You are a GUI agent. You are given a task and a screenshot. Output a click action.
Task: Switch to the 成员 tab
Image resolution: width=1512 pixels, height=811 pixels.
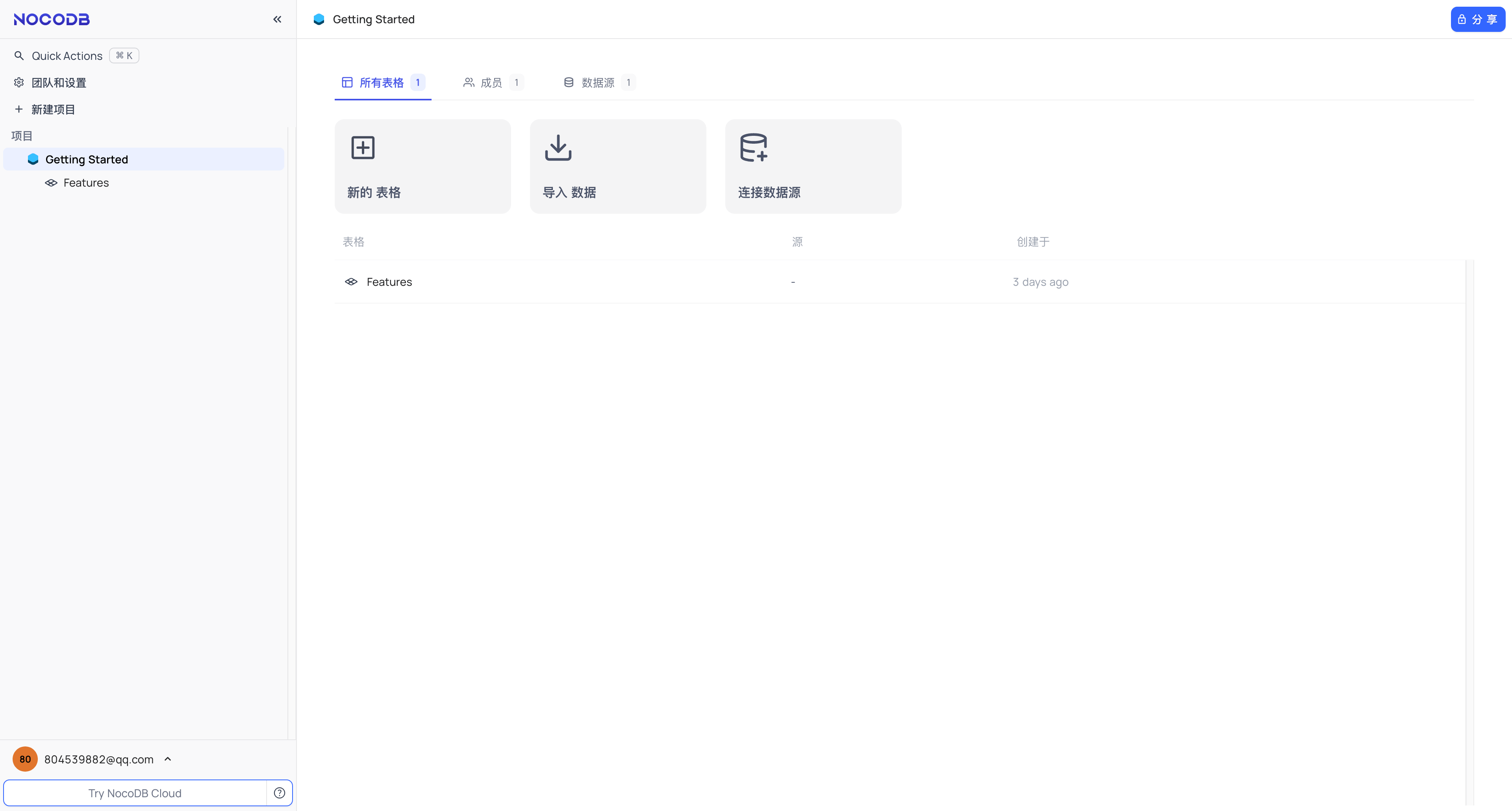pyautogui.click(x=491, y=82)
